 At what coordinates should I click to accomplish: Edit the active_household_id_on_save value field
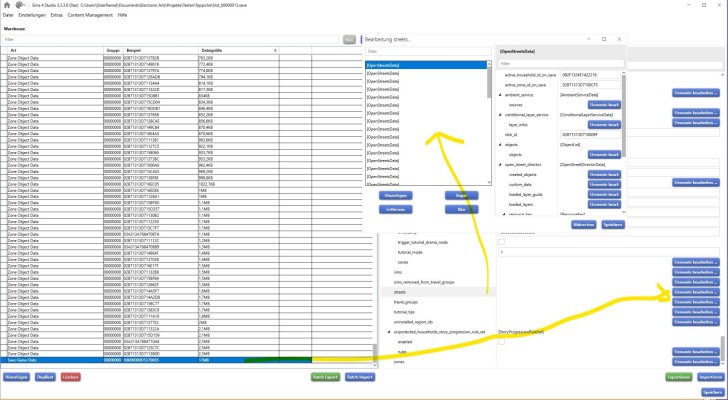point(590,75)
